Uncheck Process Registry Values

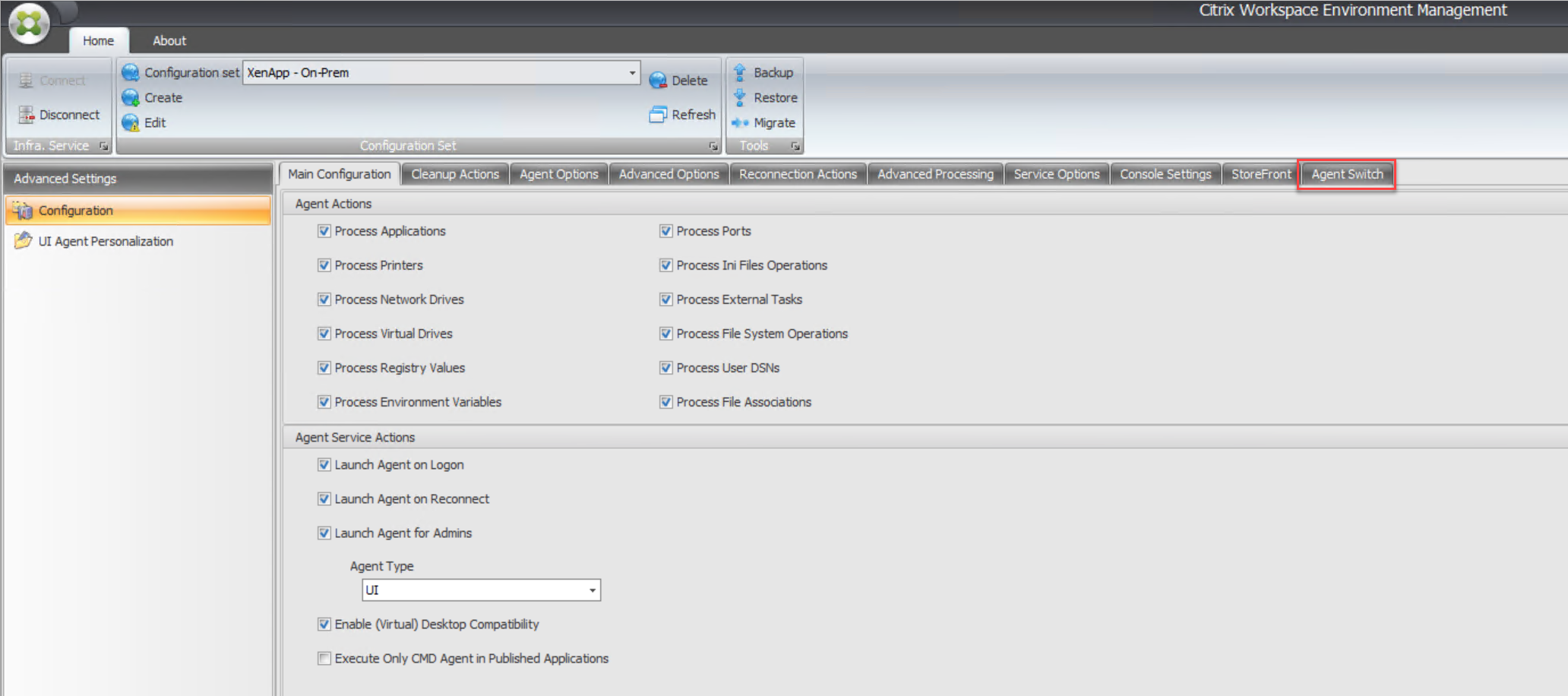coord(324,368)
